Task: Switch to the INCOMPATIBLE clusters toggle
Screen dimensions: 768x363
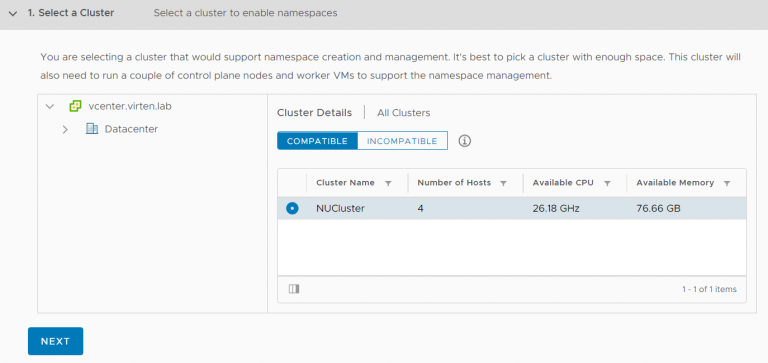Action: coord(402,141)
